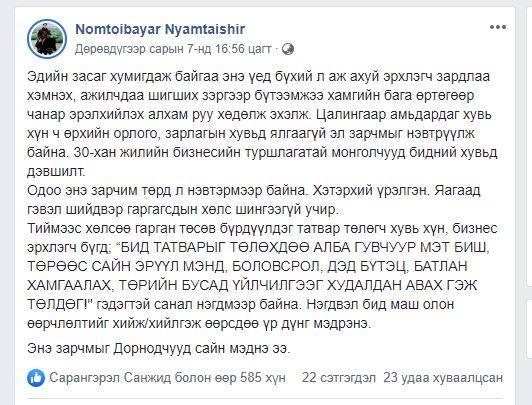Click the word дэвшилт in the post

(x=56, y=172)
